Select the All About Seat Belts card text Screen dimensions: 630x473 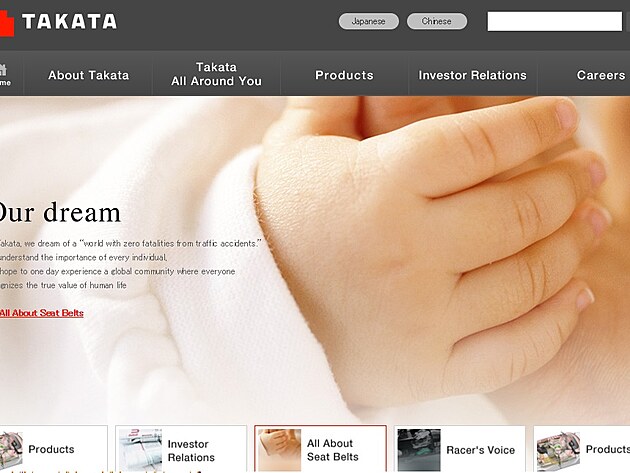coord(332,450)
